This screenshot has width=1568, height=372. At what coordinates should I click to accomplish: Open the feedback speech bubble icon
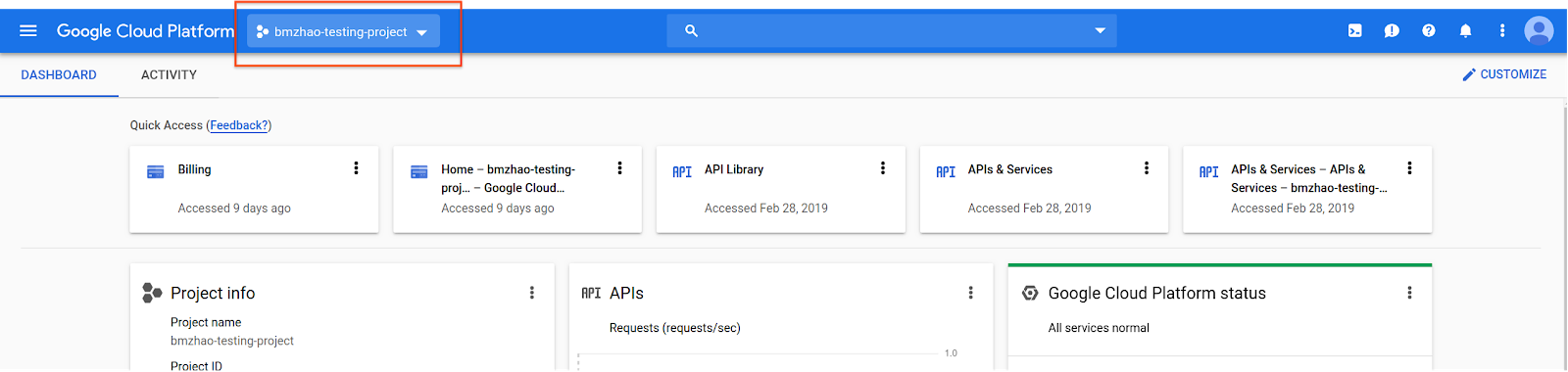coord(1392,30)
